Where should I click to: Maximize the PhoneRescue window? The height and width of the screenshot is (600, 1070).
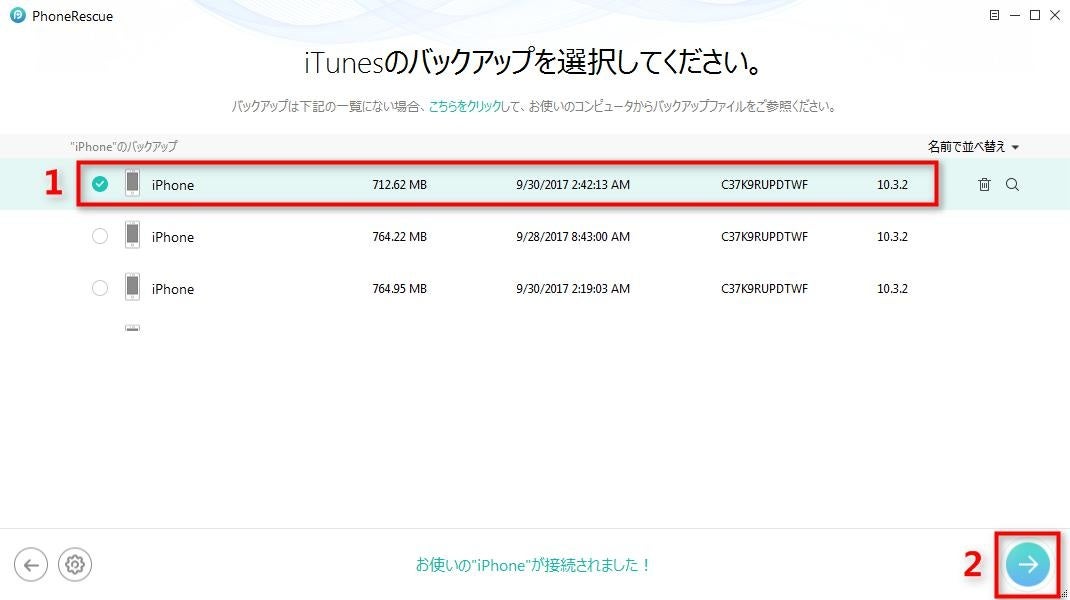point(1035,15)
